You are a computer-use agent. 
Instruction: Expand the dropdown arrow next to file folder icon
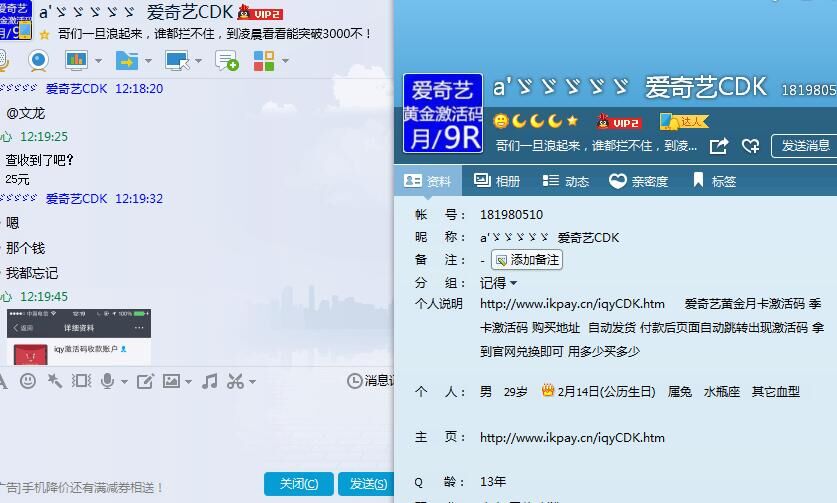[148, 61]
